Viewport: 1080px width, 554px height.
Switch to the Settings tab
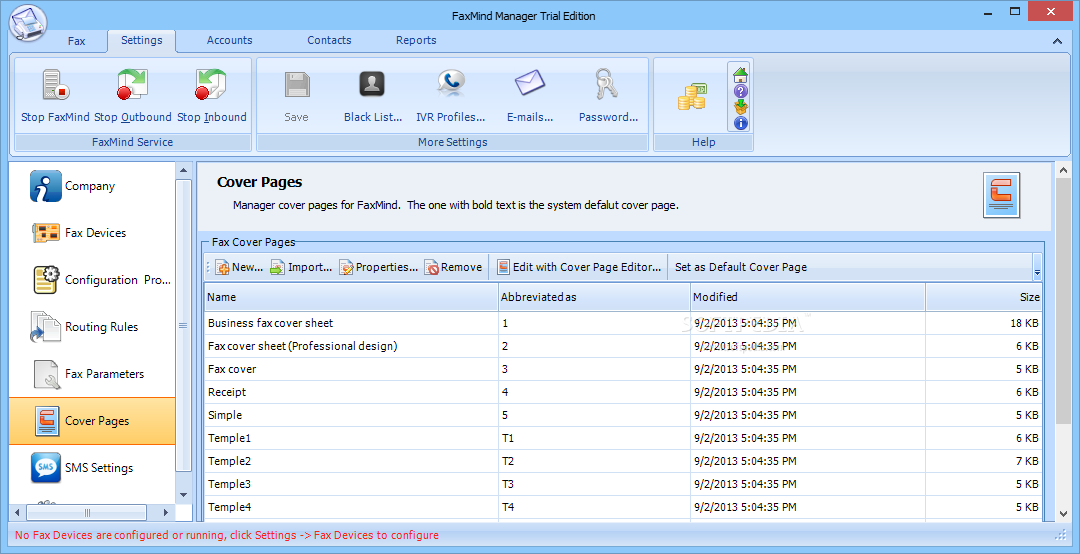point(142,41)
